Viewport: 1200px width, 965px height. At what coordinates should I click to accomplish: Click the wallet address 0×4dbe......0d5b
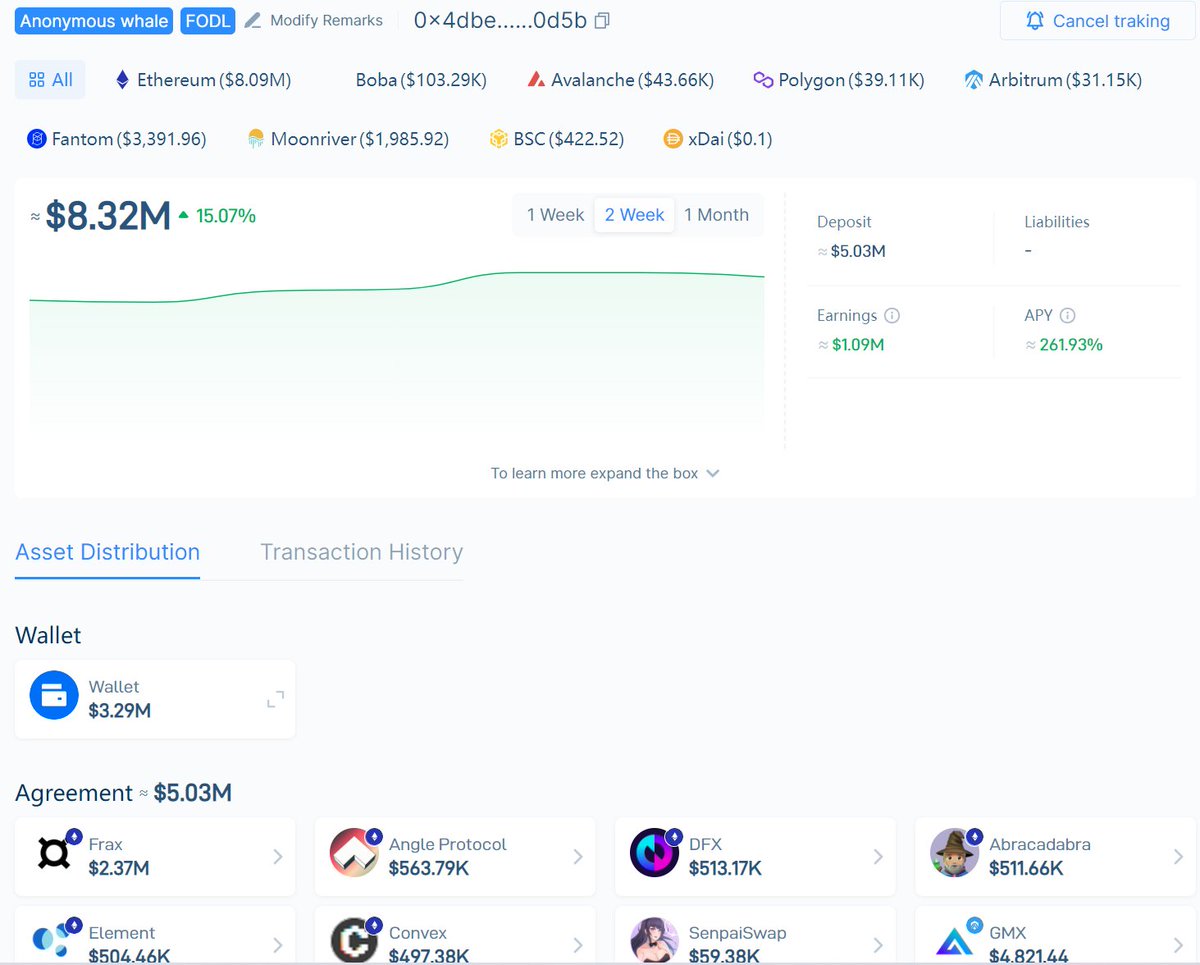(x=500, y=20)
